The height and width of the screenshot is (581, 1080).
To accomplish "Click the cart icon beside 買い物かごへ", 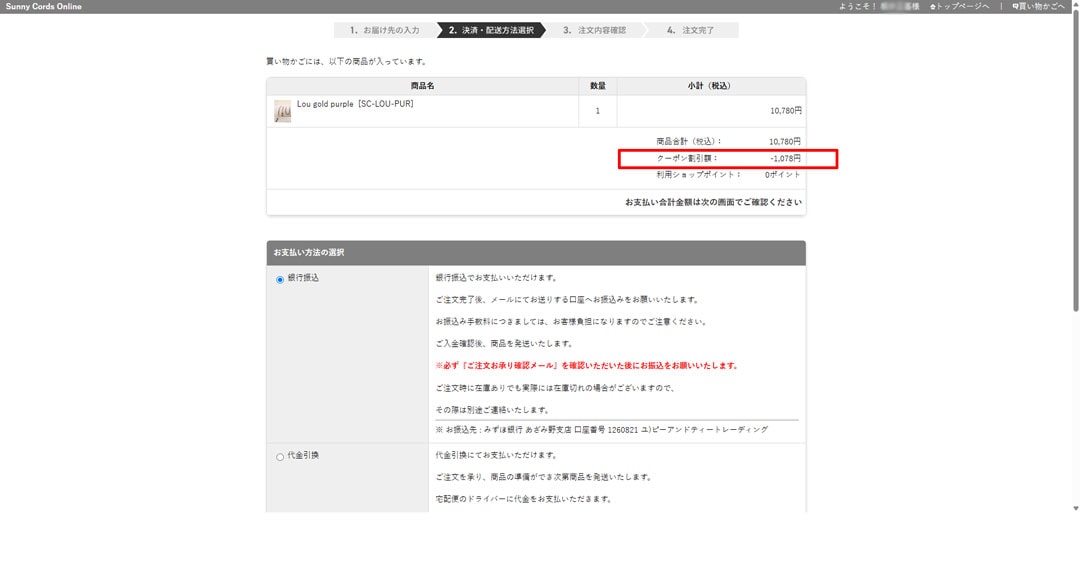I will pyautogui.click(x=1015, y=7).
